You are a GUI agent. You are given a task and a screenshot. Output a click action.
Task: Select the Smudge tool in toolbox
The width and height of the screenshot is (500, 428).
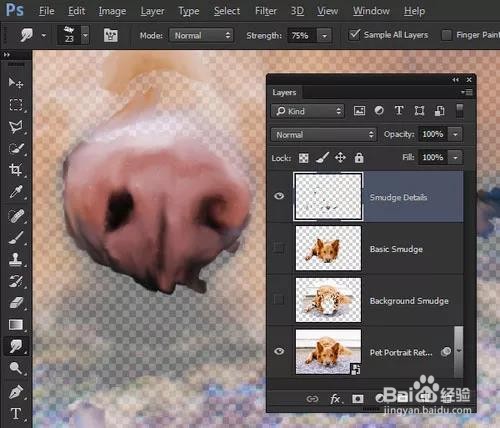[16, 346]
